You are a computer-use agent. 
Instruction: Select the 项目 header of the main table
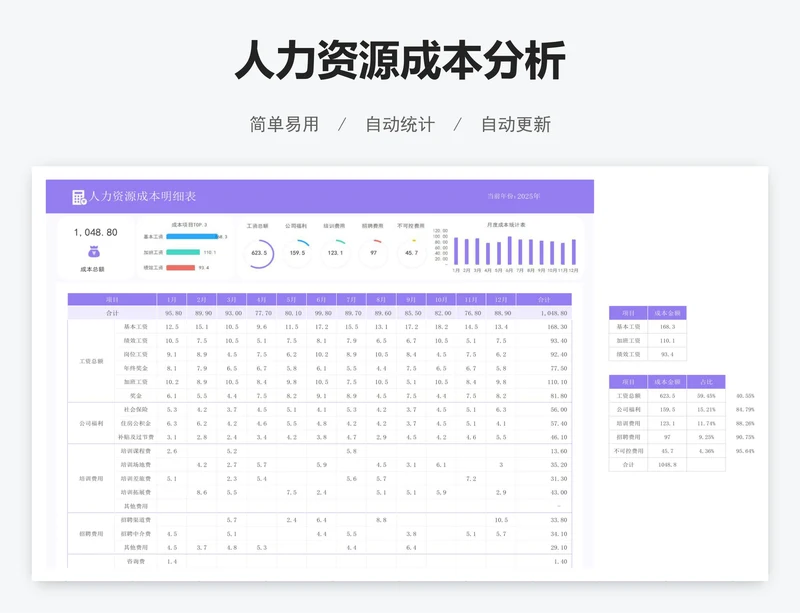(112, 300)
